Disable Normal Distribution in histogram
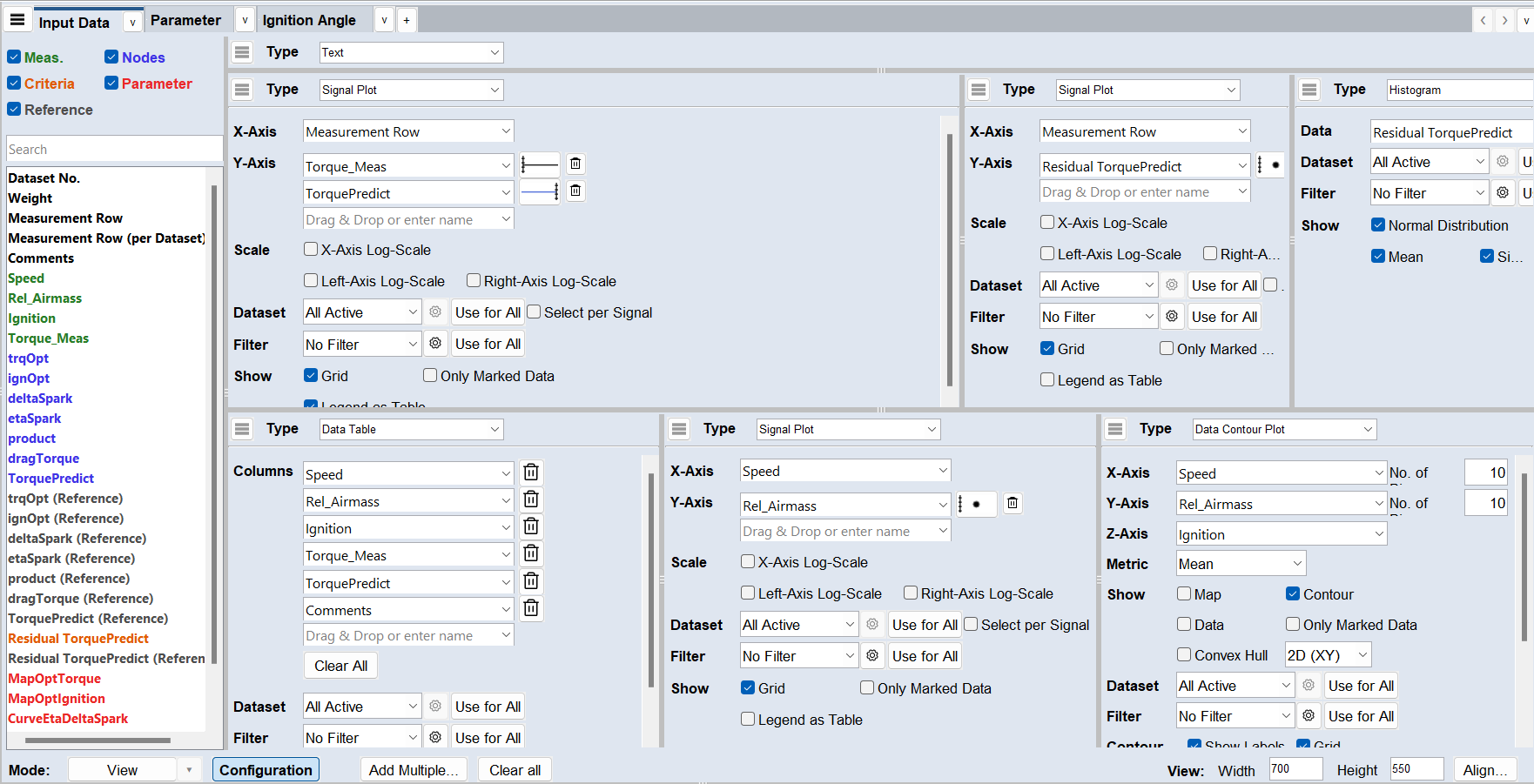 point(1378,224)
